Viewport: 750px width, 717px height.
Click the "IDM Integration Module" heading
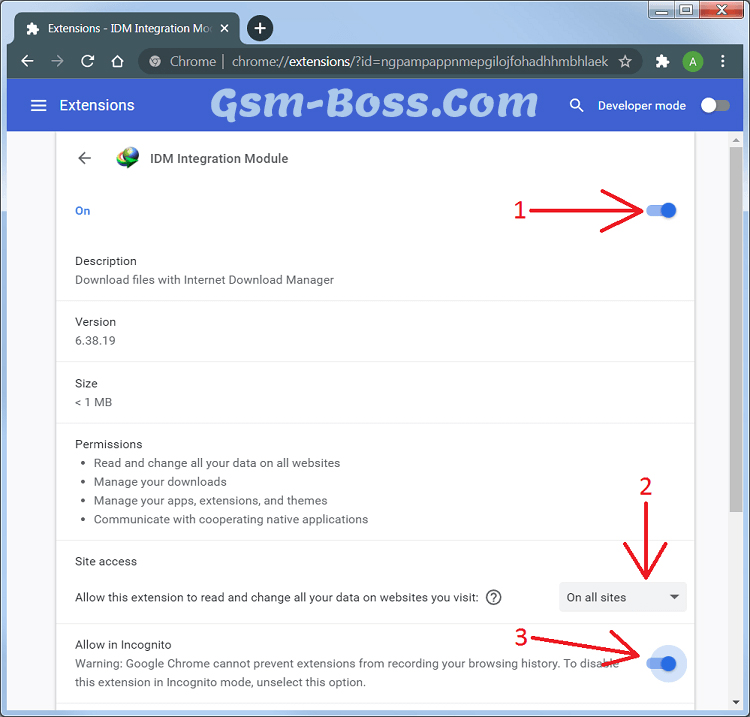click(x=219, y=158)
